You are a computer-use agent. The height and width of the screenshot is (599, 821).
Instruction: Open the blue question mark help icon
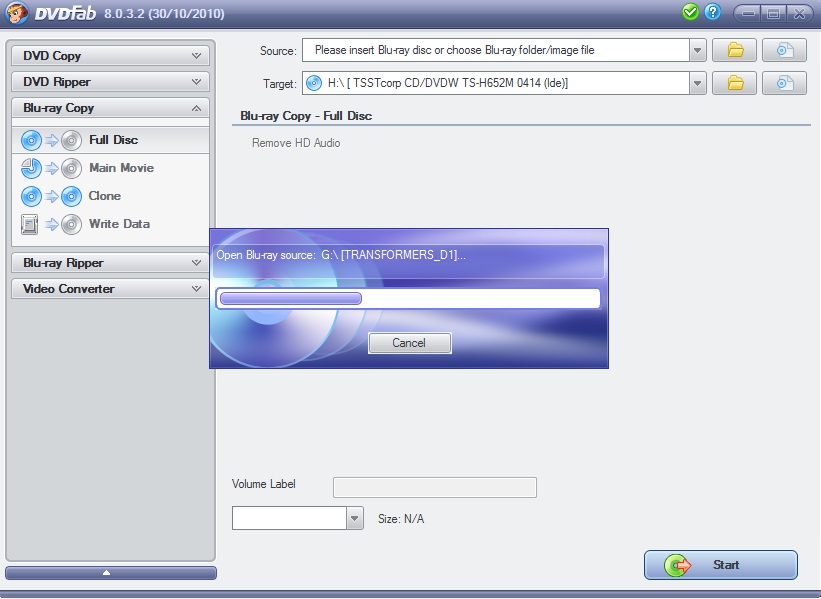point(713,12)
